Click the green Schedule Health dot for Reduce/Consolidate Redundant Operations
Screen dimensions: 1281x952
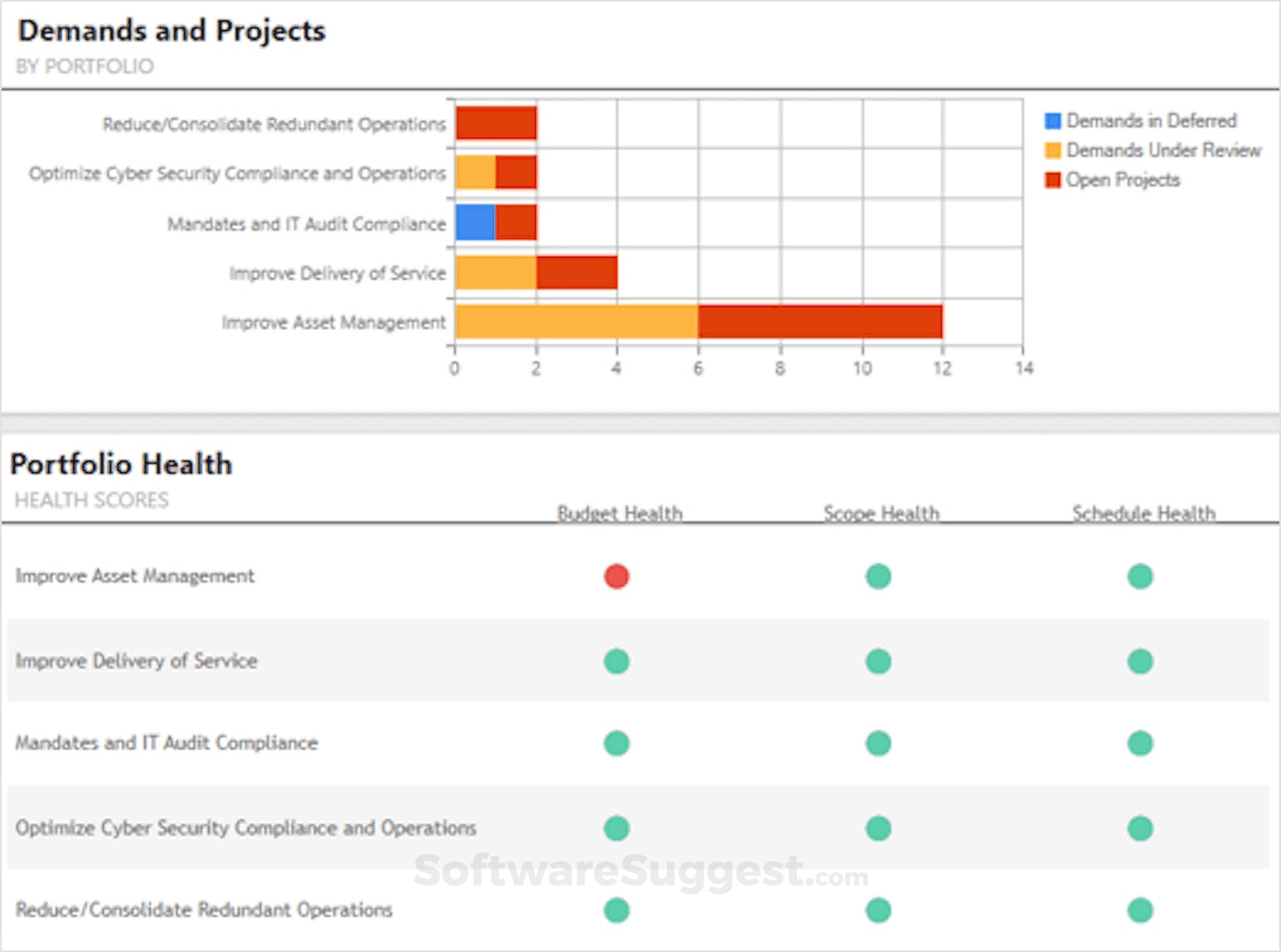(1140, 909)
